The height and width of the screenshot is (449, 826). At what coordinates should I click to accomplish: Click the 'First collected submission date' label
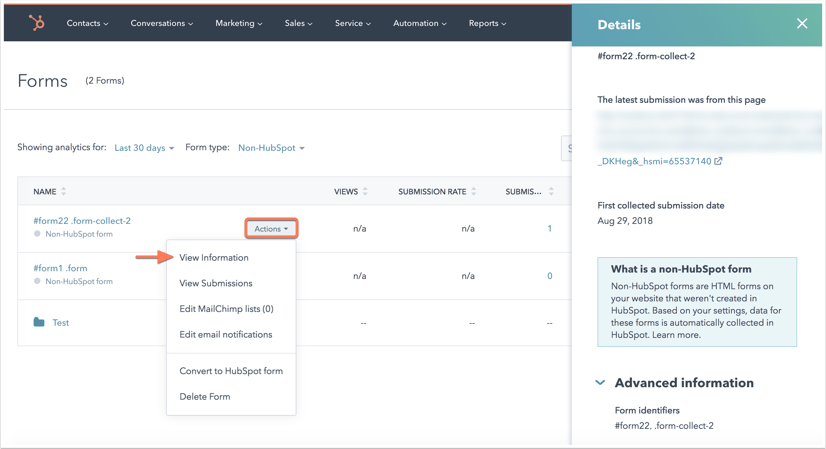coord(661,206)
